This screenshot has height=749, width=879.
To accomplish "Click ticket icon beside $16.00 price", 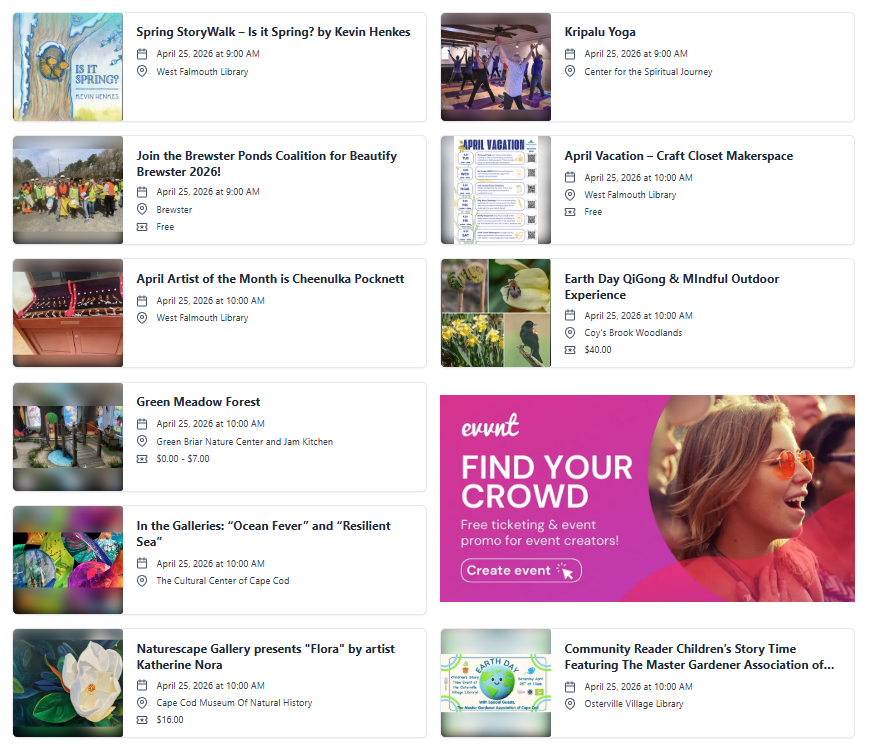I will (142, 720).
